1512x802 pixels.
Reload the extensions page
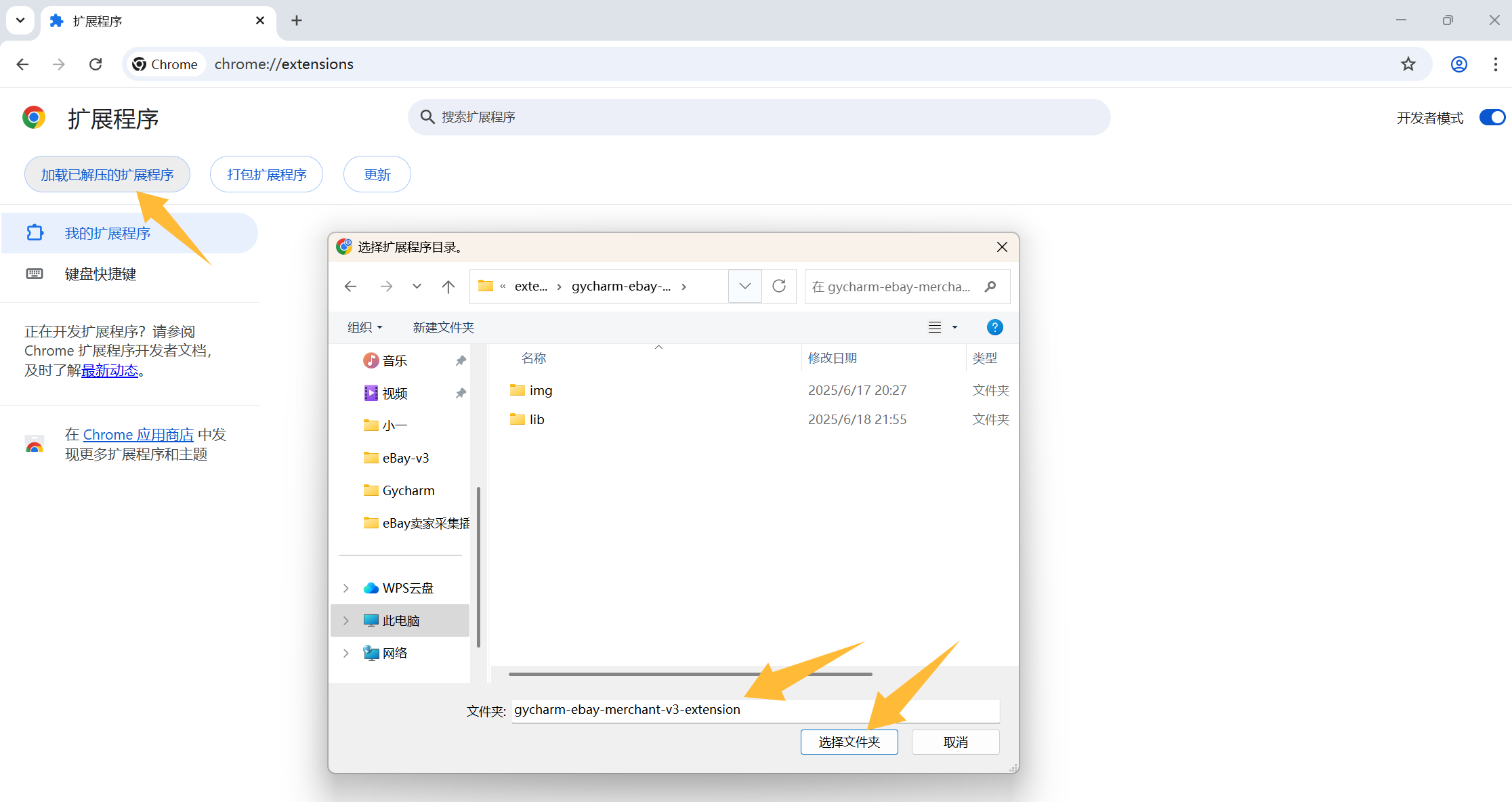(x=96, y=64)
